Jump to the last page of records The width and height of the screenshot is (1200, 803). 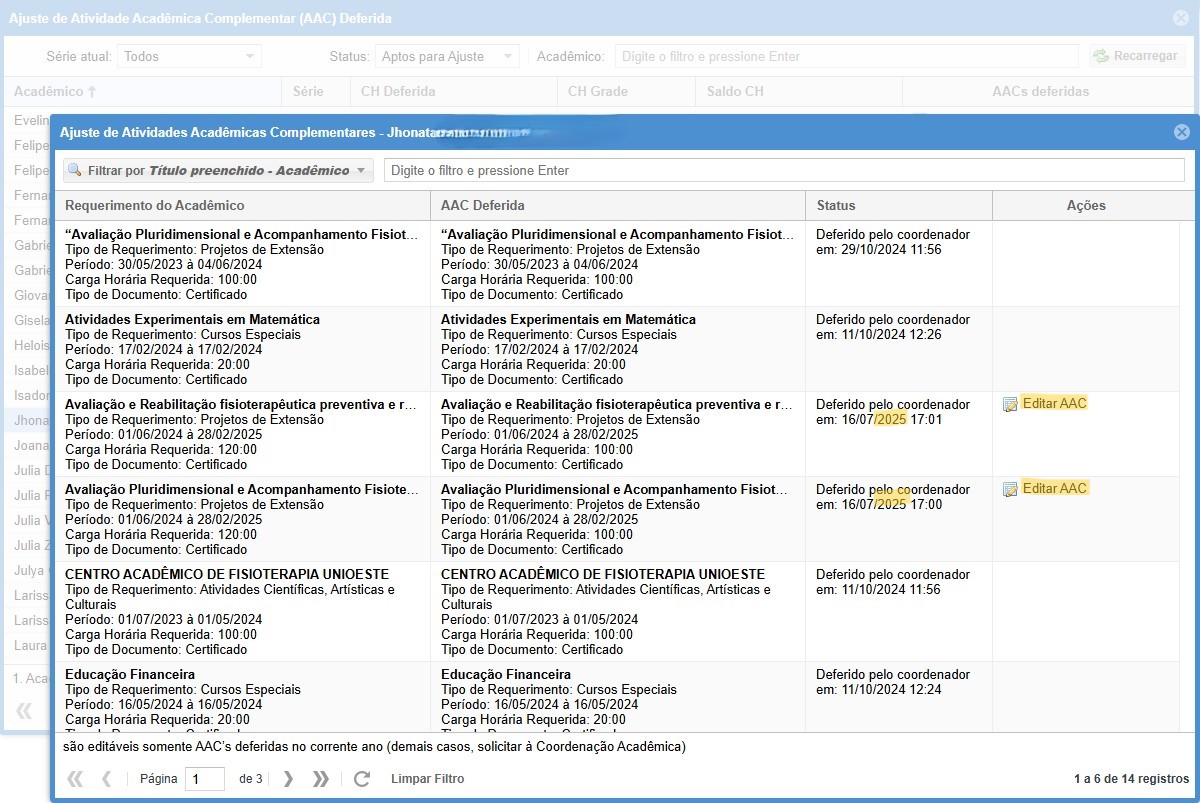(321, 779)
